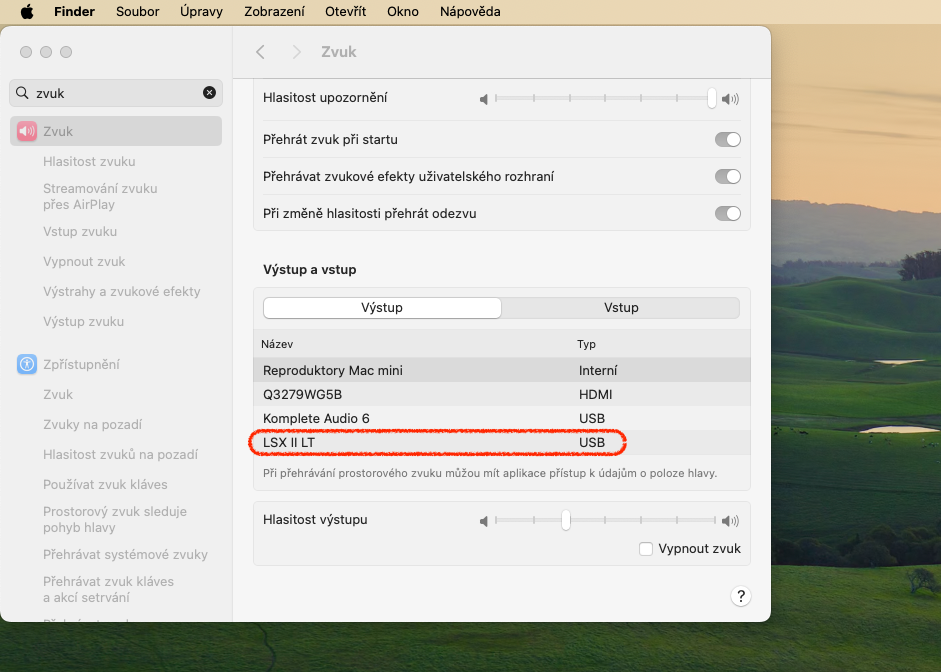
Task: Open Streamování zvuku přes AirPlay result
Action: point(100,196)
